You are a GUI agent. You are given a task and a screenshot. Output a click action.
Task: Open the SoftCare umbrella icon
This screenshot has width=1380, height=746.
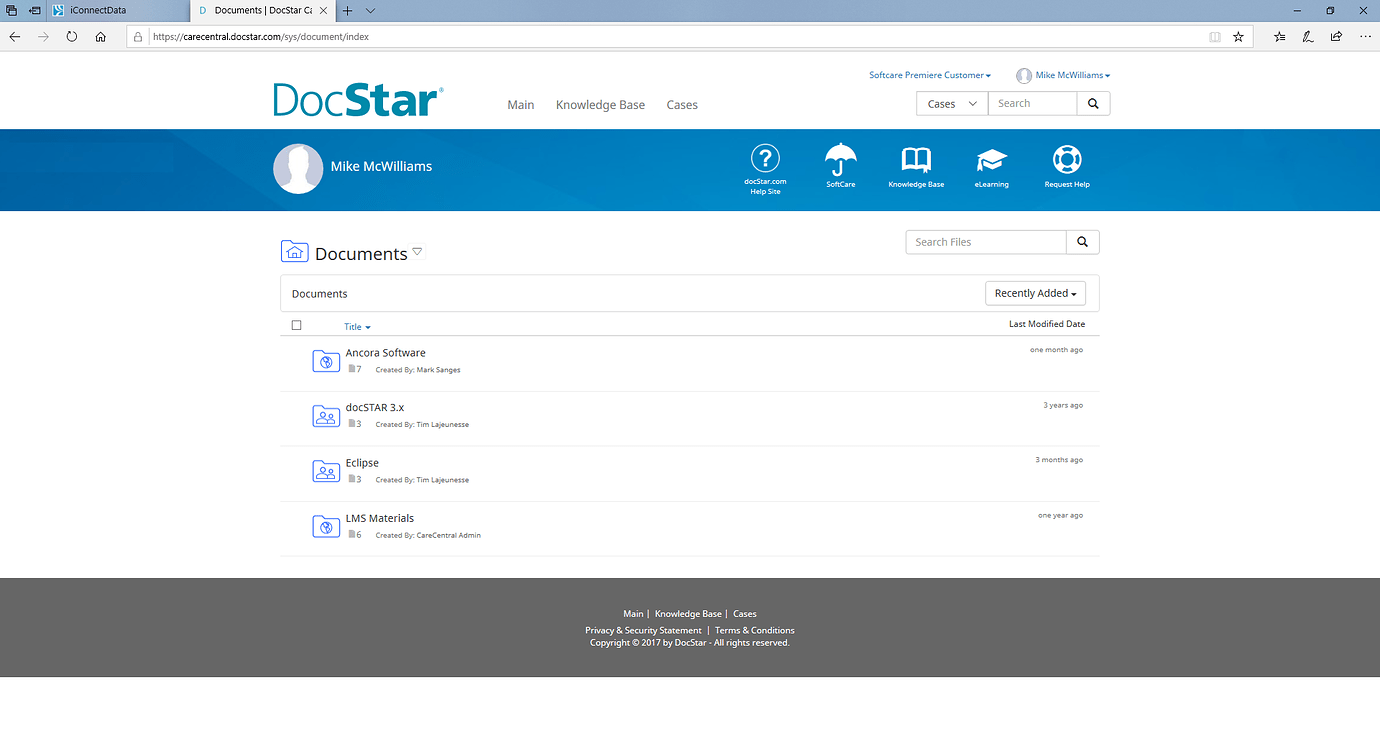pyautogui.click(x=840, y=160)
